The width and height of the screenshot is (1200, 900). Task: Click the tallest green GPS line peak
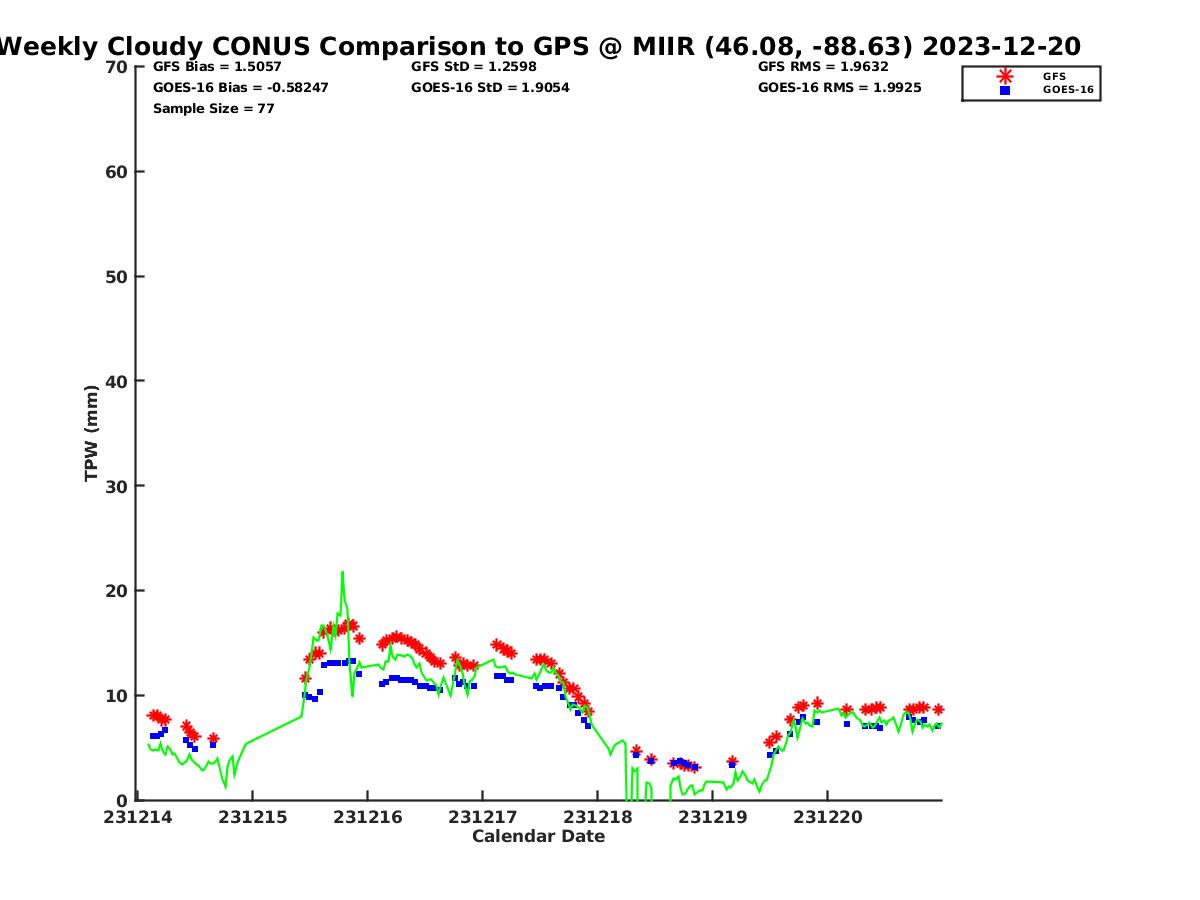point(342,573)
